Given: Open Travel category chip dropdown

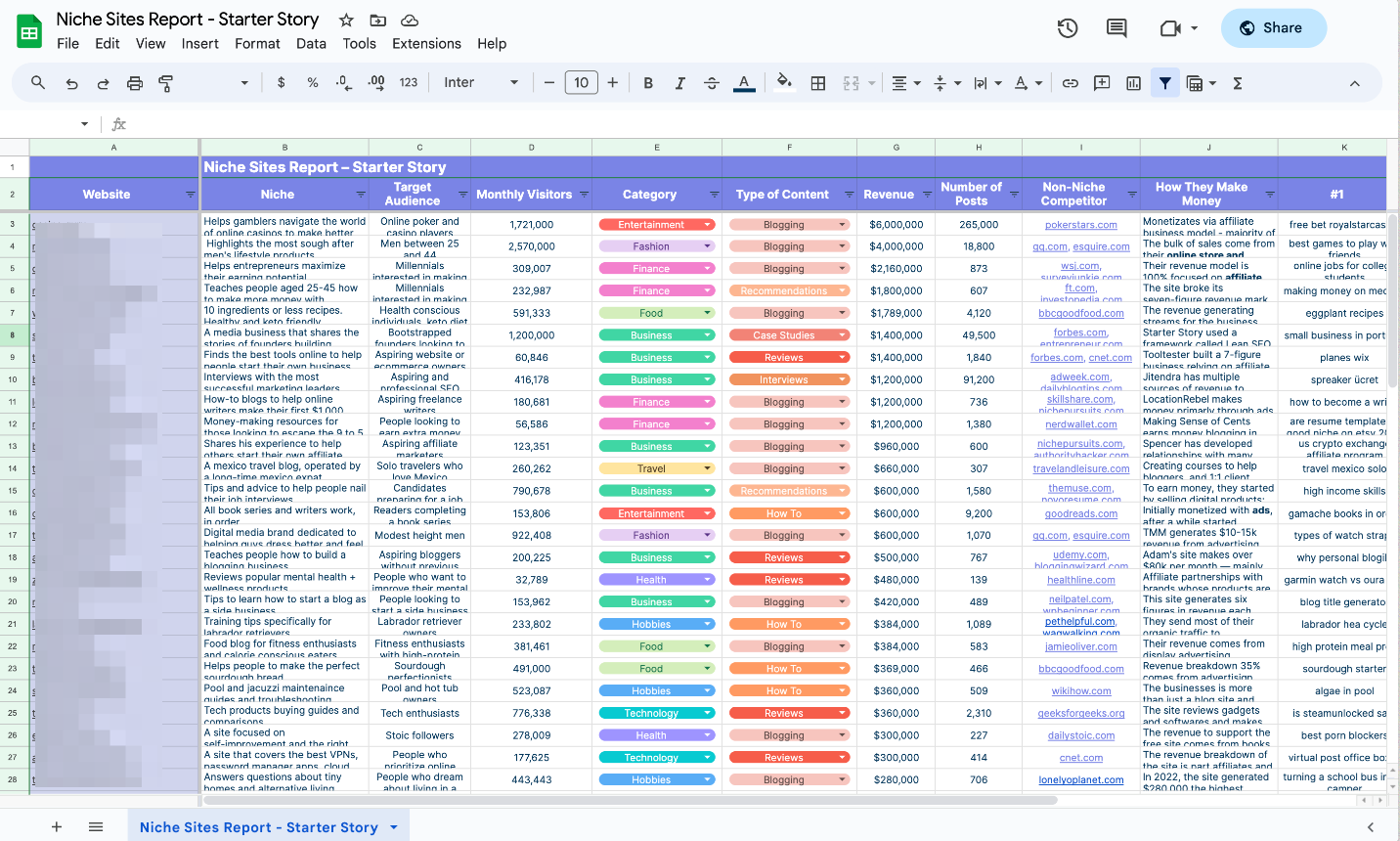Looking at the screenshot, I should [708, 469].
